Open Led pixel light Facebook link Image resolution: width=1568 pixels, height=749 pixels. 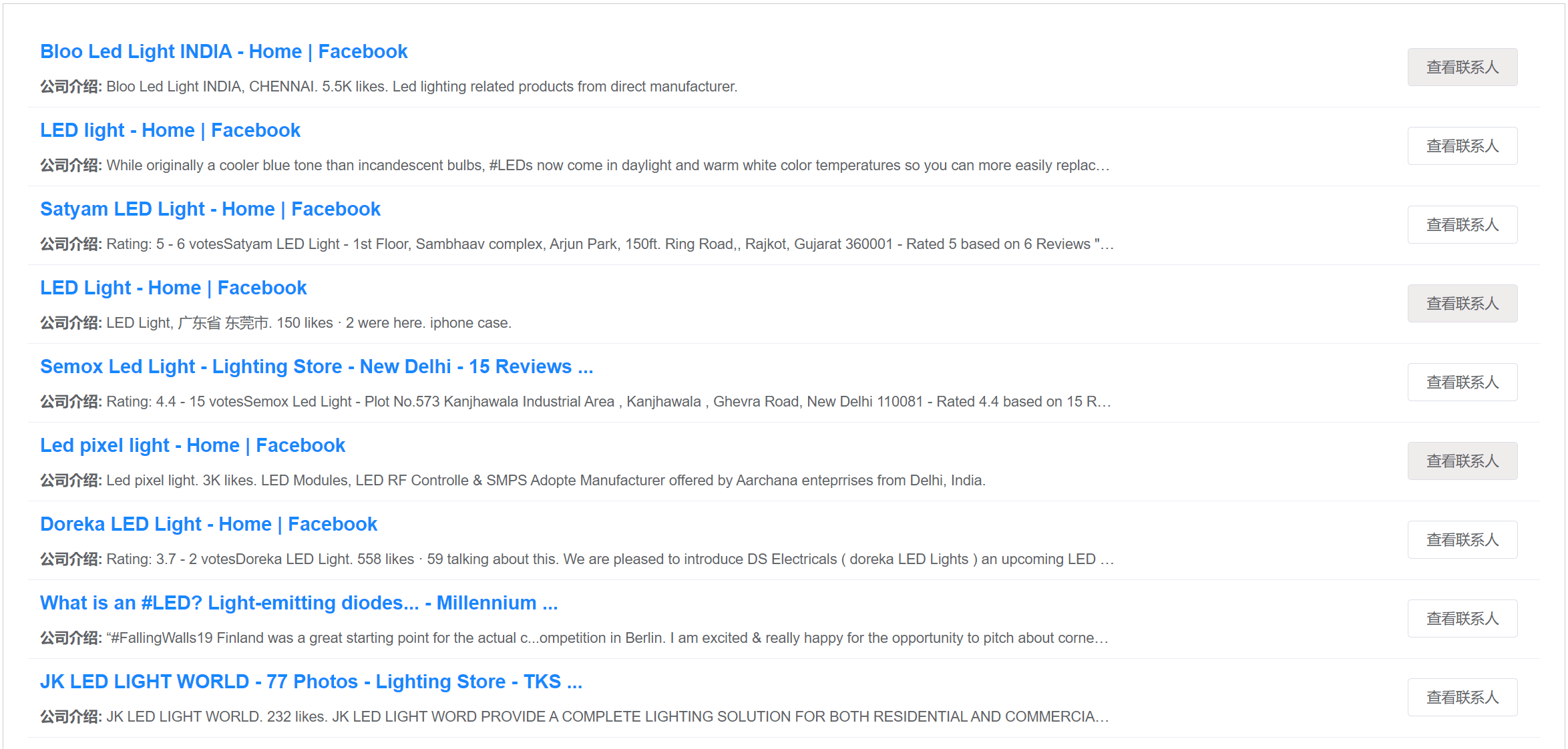click(x=193, y=445)
